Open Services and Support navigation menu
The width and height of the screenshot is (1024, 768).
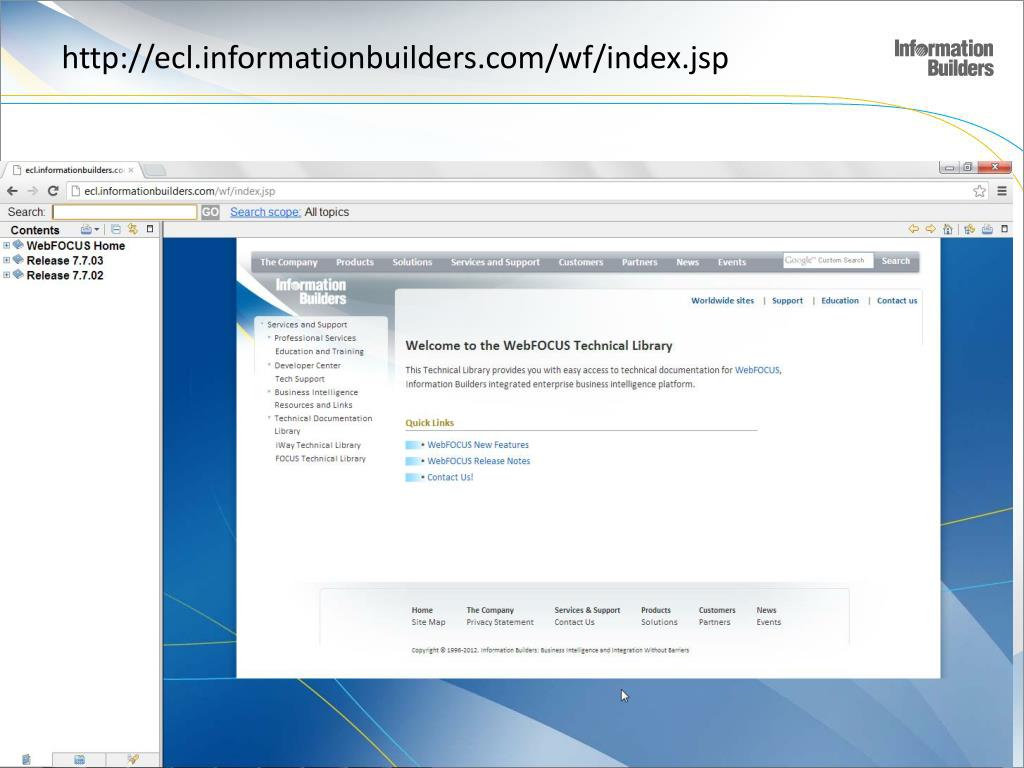[495, 262]
